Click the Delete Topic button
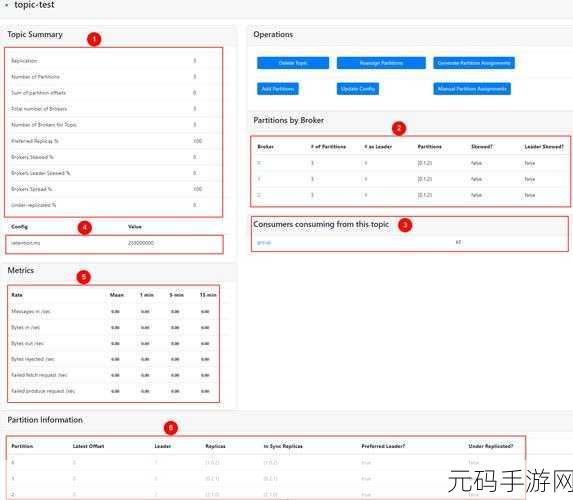Viewport: 573px width, 500px height. pos(293,63)
